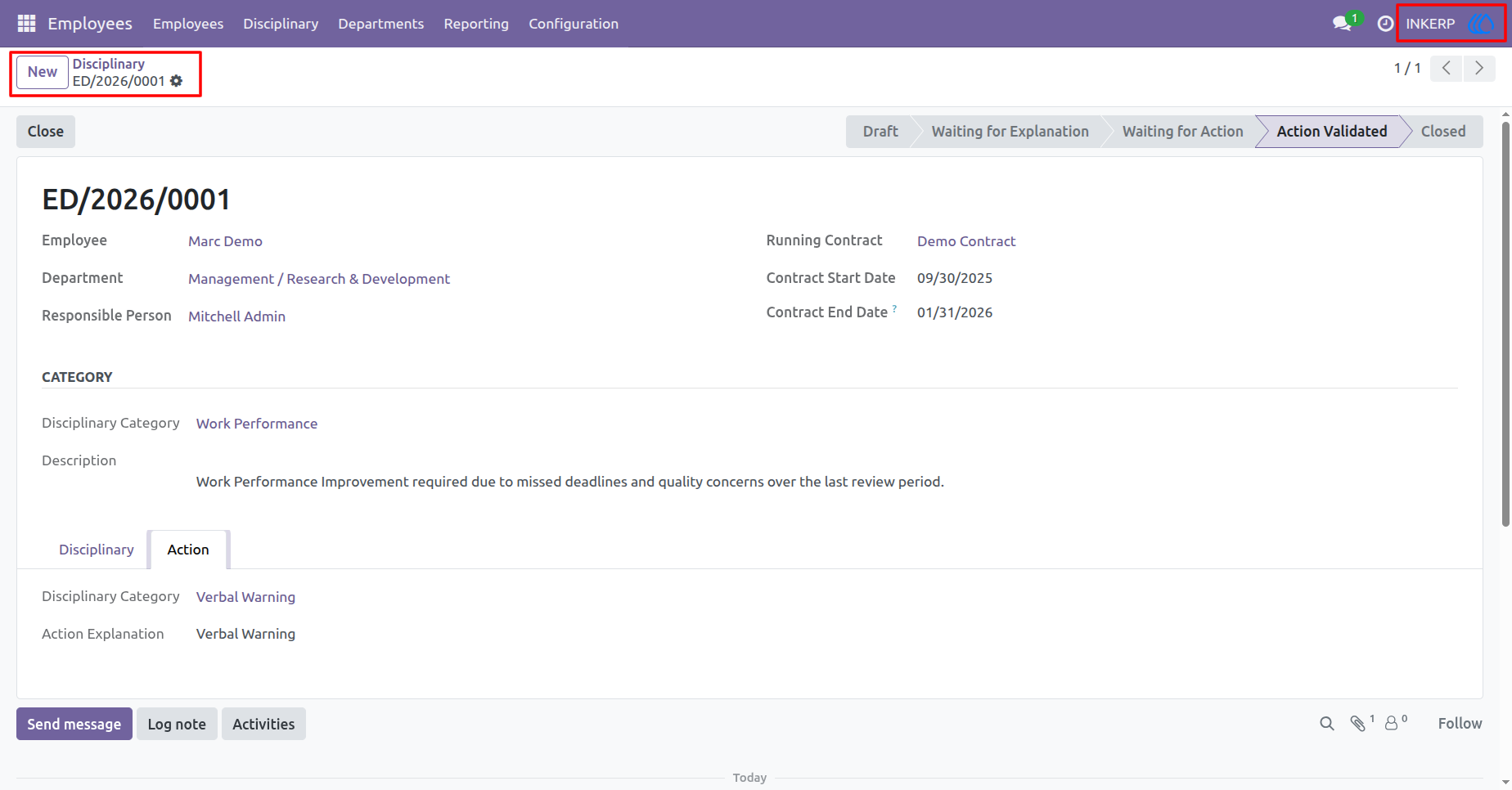This screenshot has height=790, width=1512.
Task: Search messages with the magnifier icon
Action: [1327, 724]
